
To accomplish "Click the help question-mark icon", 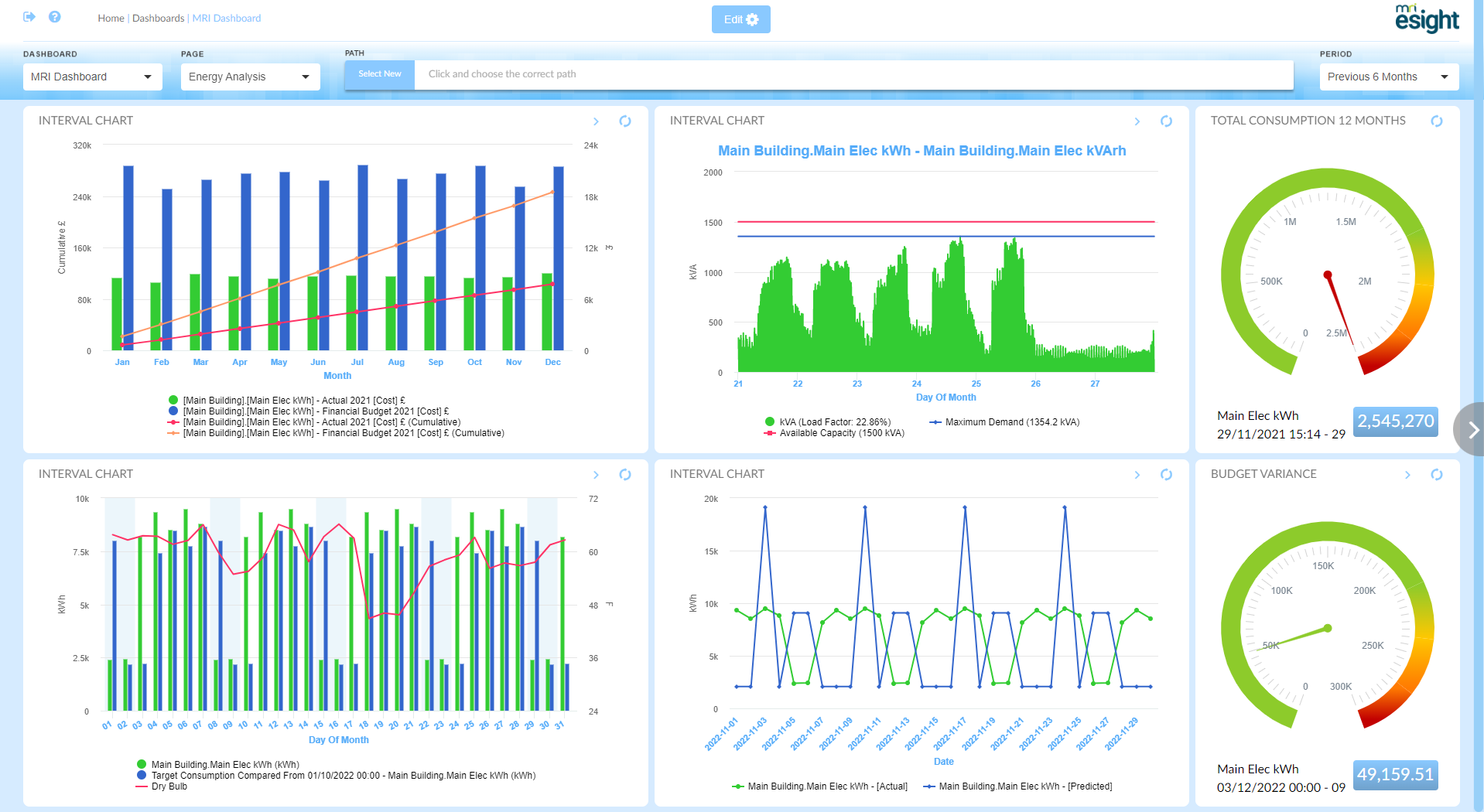I will (x=54, y=17).
